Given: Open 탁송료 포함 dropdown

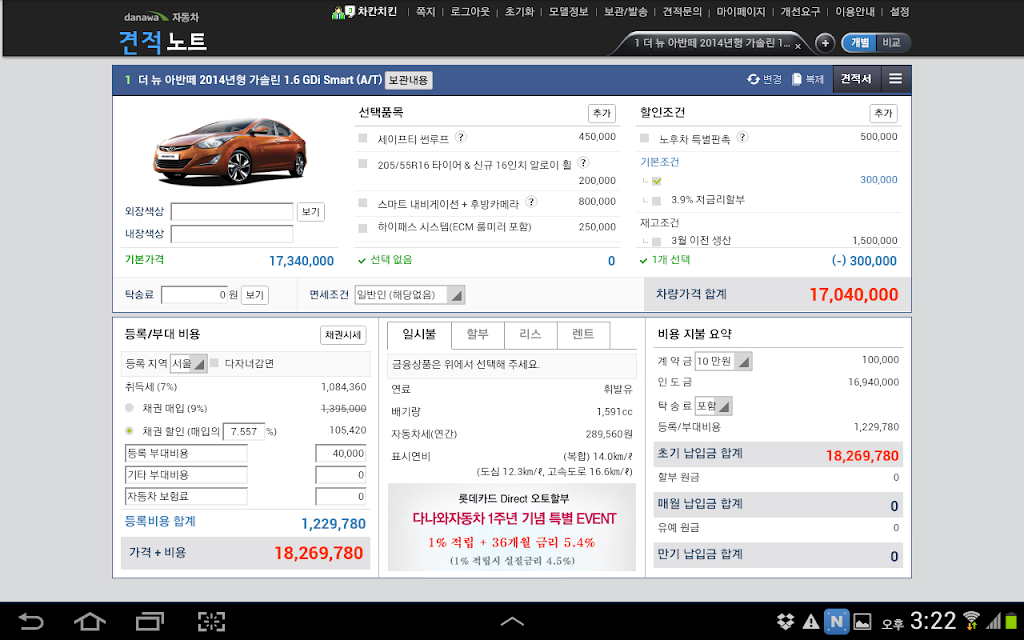Looking at the screenshot, I should [712, 406].
